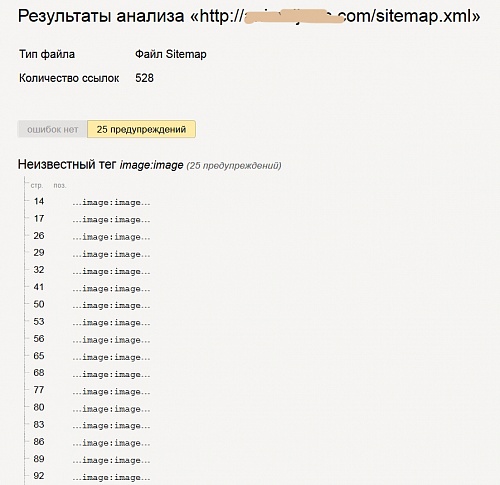Open warning entry on line 56
Screen dimensions: 500x485
click(92, 339)
